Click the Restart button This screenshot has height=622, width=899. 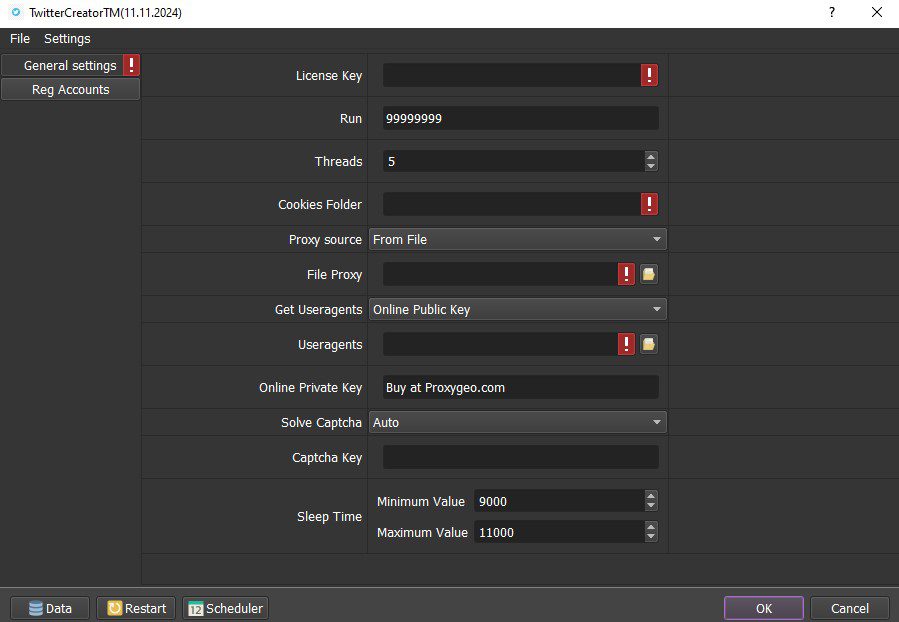point(136,608)
